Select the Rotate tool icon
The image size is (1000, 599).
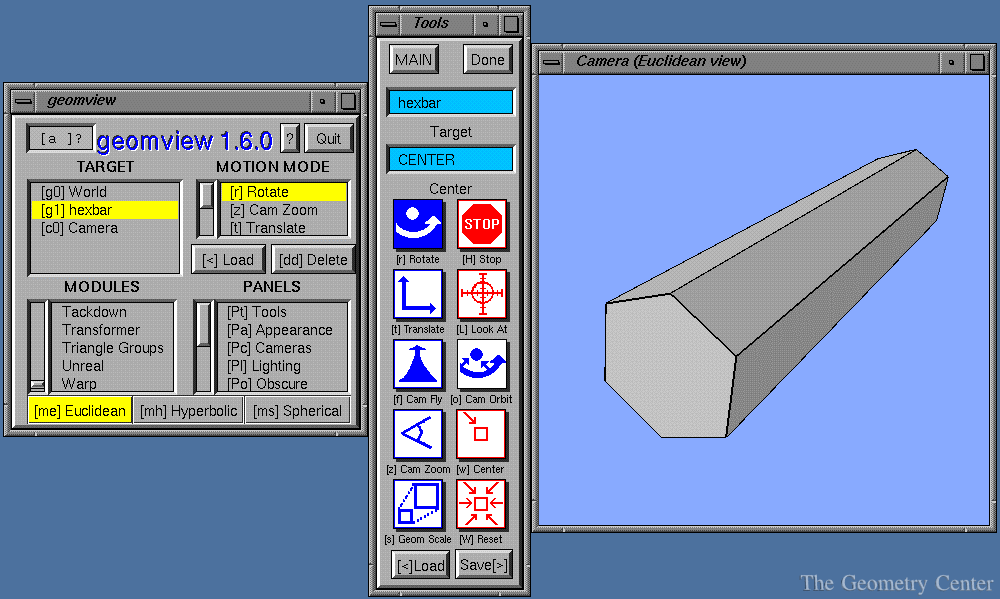pos(418,224)
